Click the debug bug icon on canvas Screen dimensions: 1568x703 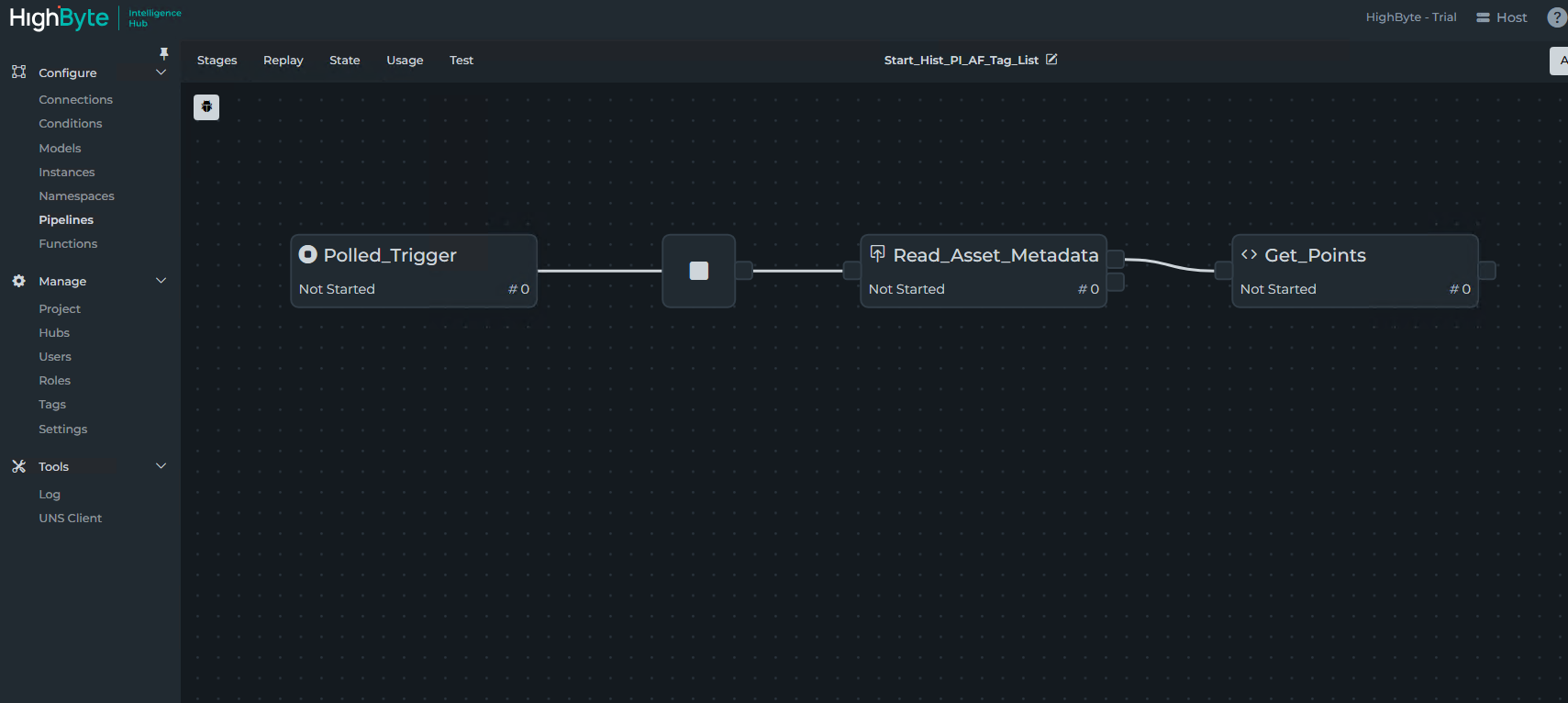click(x=206, y=107)
